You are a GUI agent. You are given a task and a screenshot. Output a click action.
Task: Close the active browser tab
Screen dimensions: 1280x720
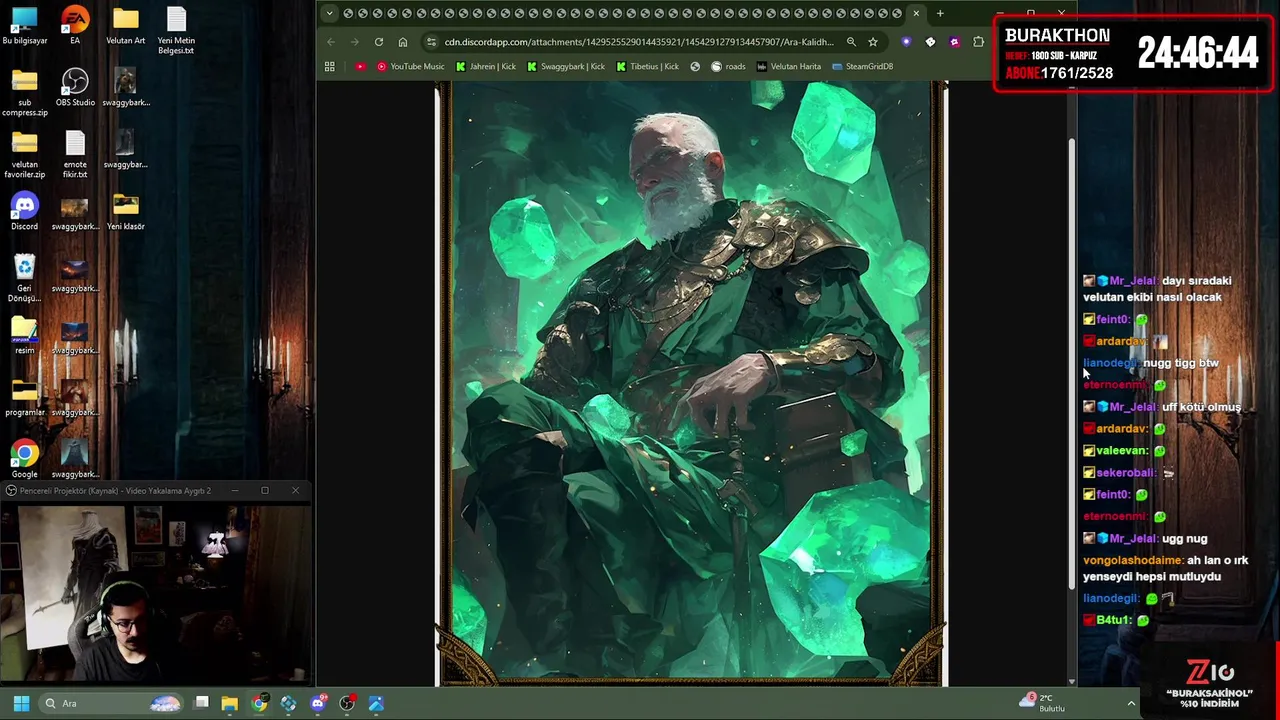tap(915, 13)
